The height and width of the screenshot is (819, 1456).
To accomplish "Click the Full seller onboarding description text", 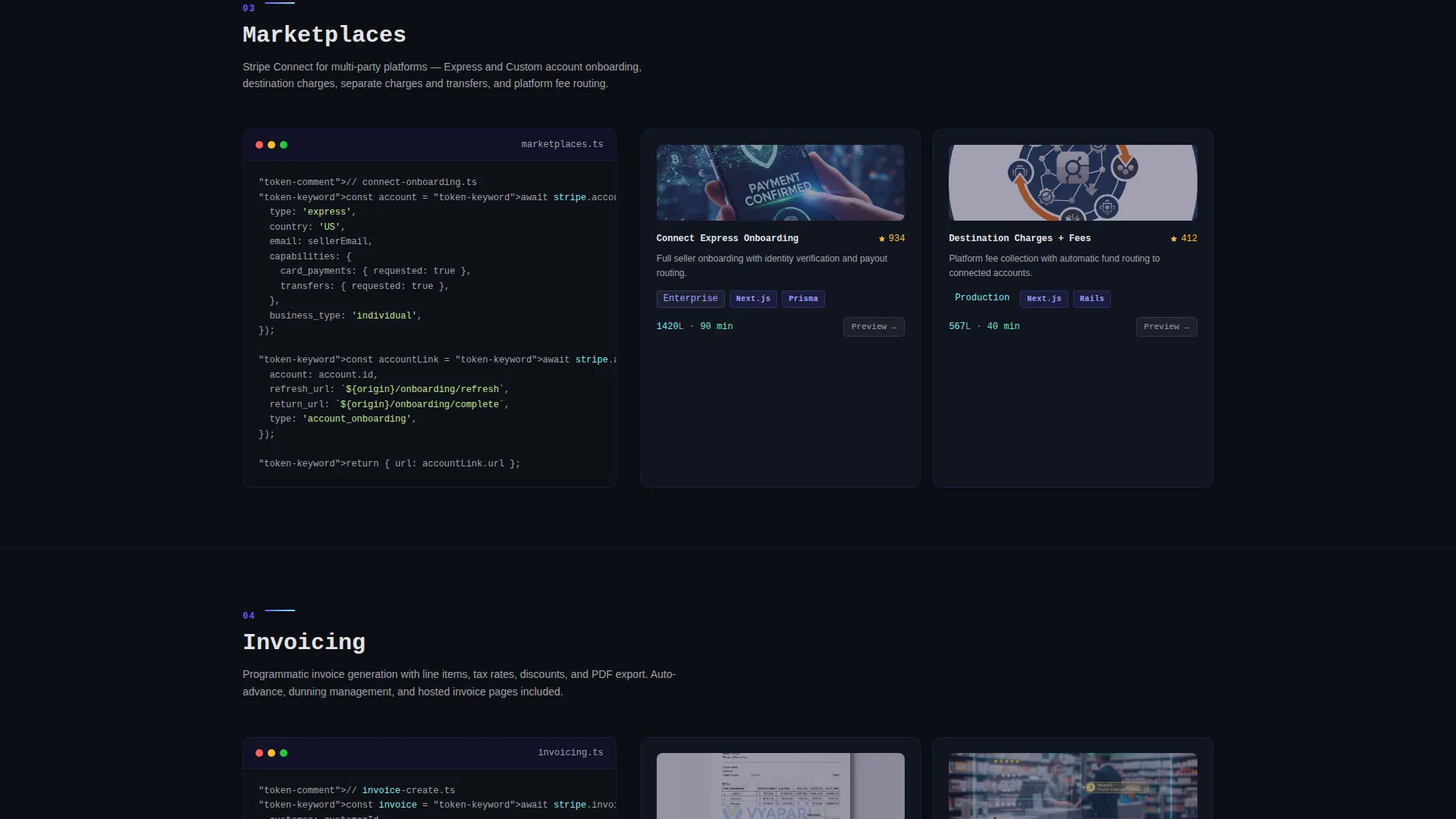I will (772, 265).
